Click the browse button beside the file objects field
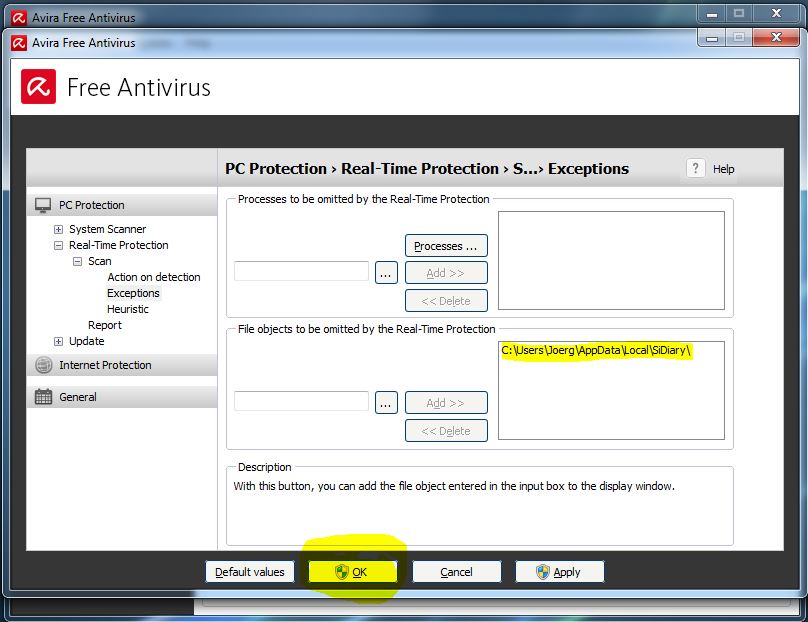This screenshot has width=808, height=622. [386, 402]
